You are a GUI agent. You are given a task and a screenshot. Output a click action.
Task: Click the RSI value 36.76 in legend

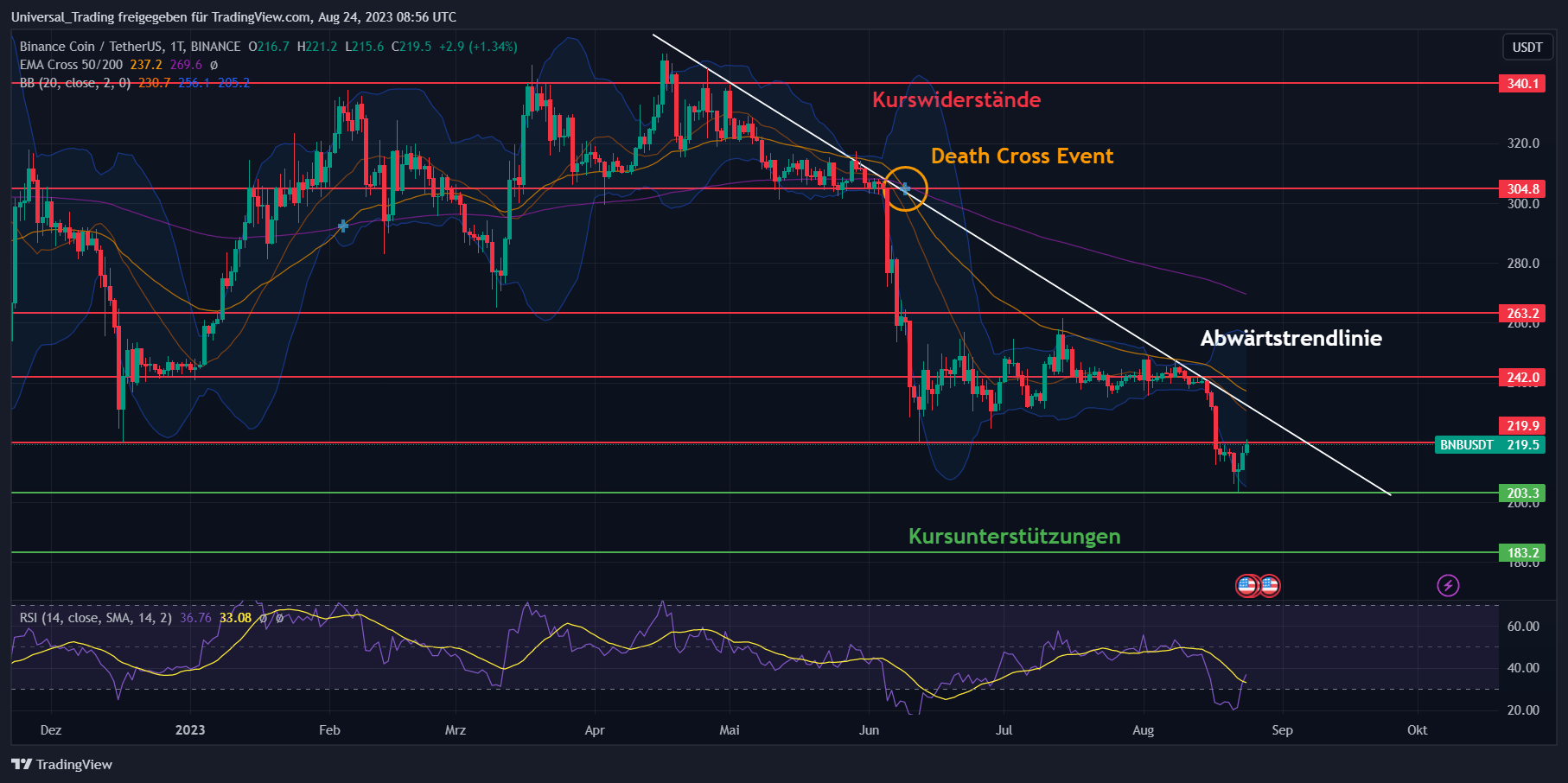(x=195, y=618)
